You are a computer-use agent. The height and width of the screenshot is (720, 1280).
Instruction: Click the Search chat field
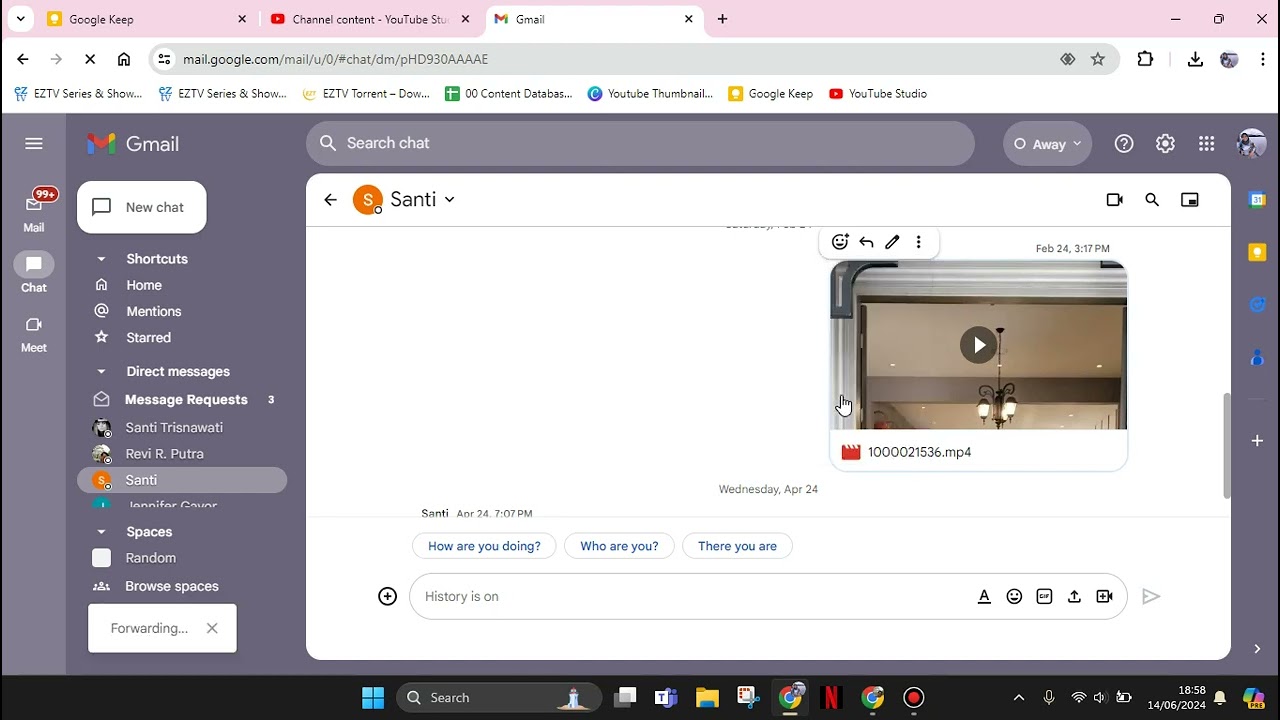click(640, 143)
